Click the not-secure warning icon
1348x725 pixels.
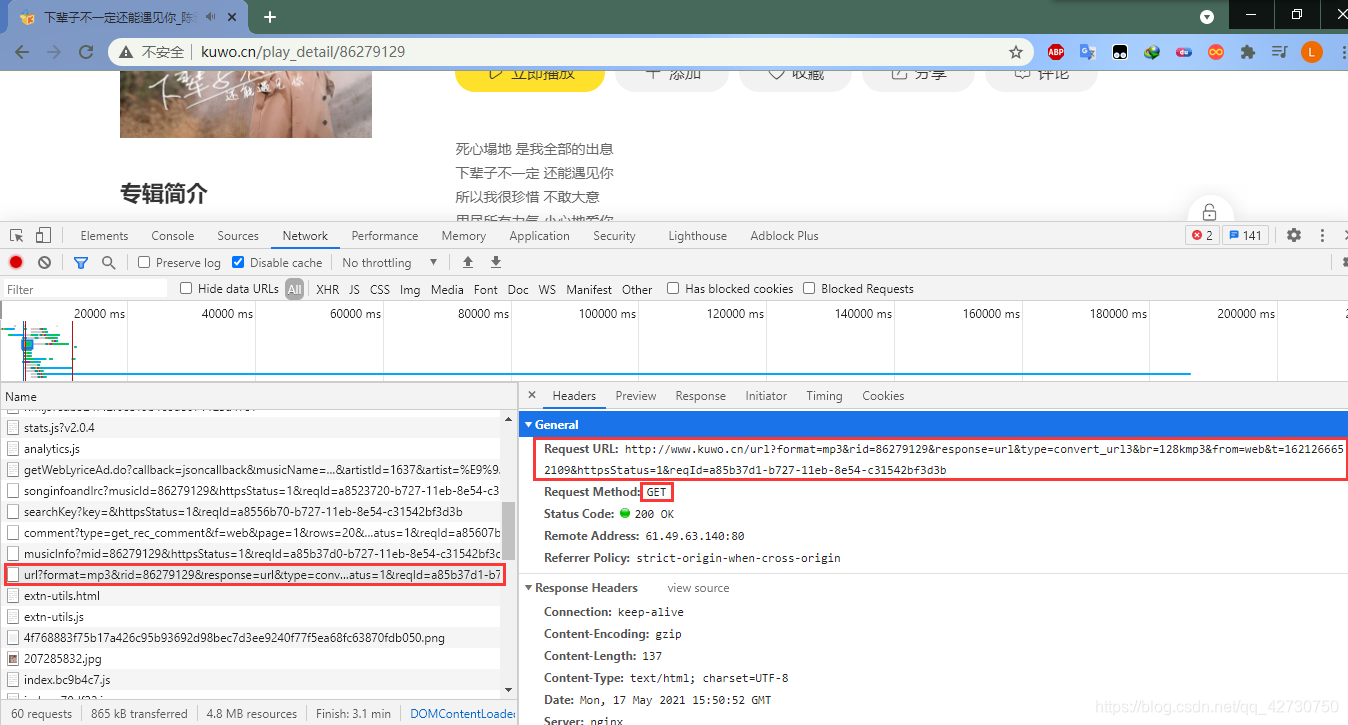point(126,52)
